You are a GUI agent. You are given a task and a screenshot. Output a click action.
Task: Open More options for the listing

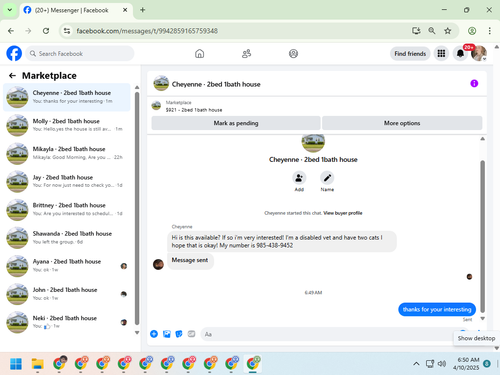pyautogui.click(x=402, y=123)
